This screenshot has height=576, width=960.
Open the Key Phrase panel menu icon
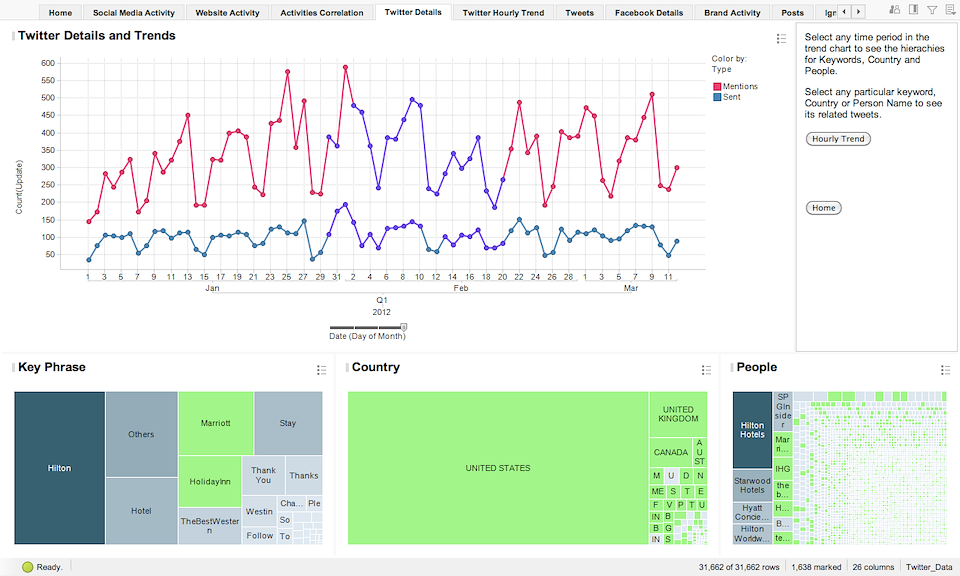tap(321, 370)
